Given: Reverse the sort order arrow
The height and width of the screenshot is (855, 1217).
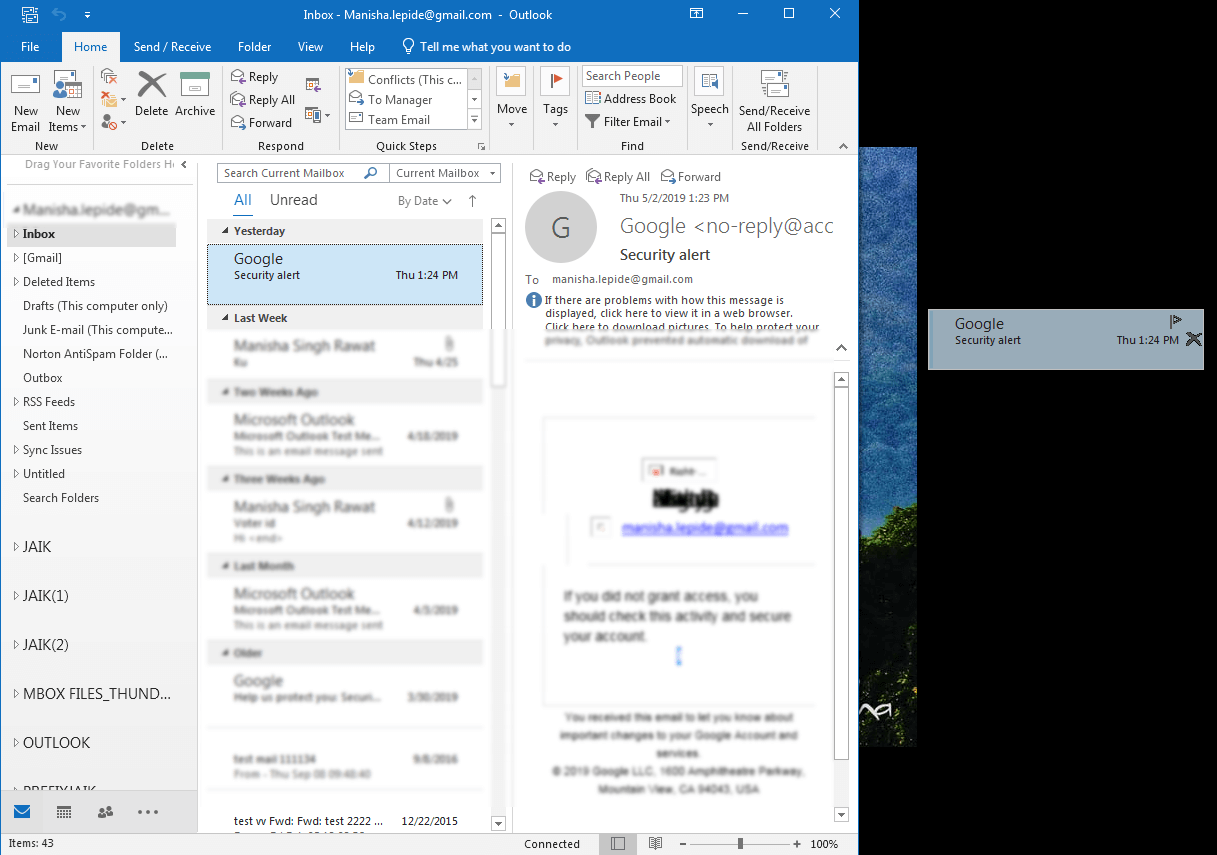Looking at the screenshot, I should coord(473,201).
